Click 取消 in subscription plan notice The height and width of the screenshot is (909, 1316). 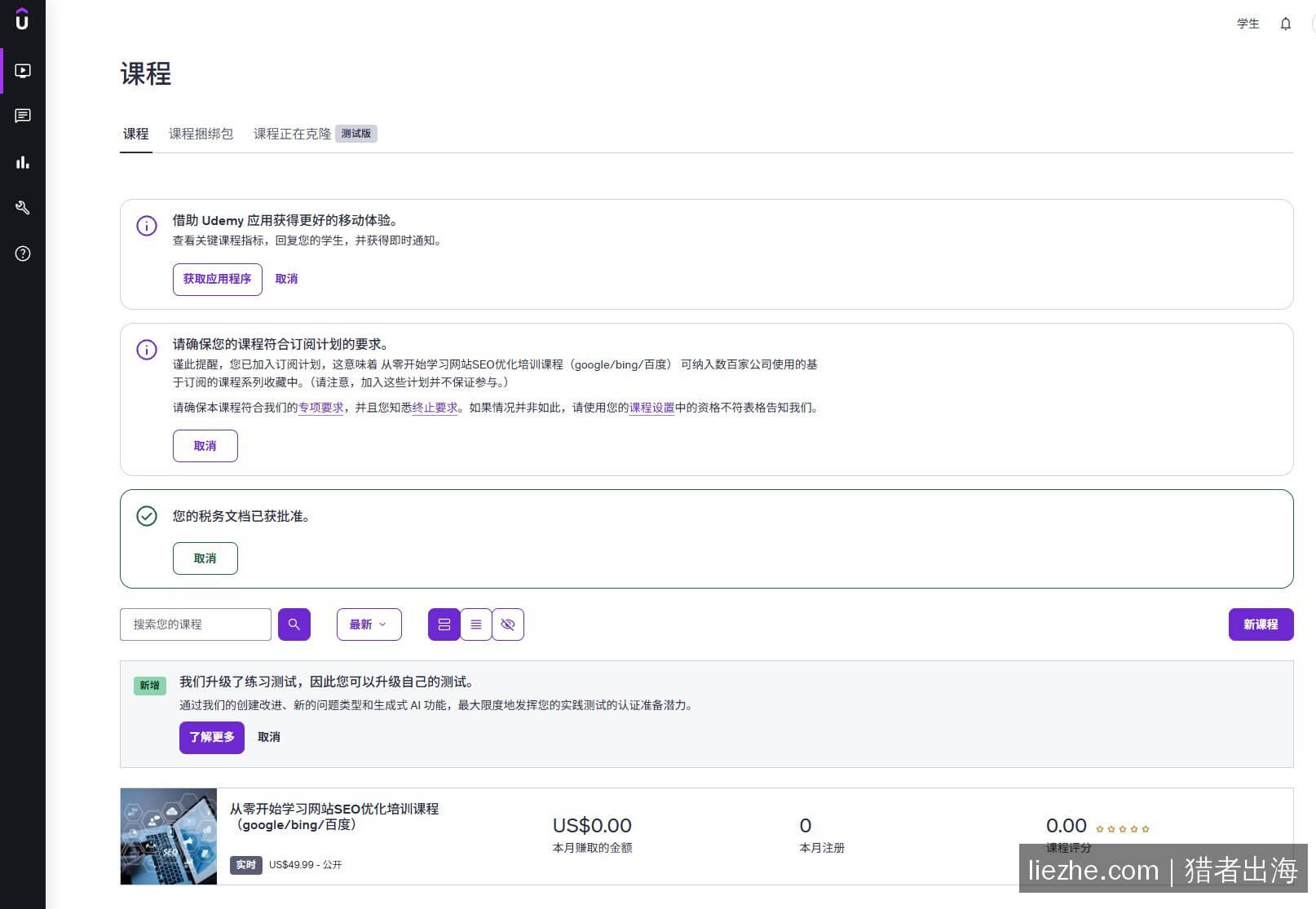pos(205,446)
